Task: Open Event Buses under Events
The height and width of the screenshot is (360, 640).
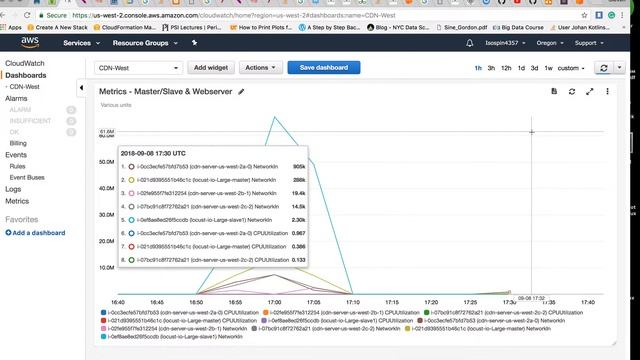Action: pos(27,178)
